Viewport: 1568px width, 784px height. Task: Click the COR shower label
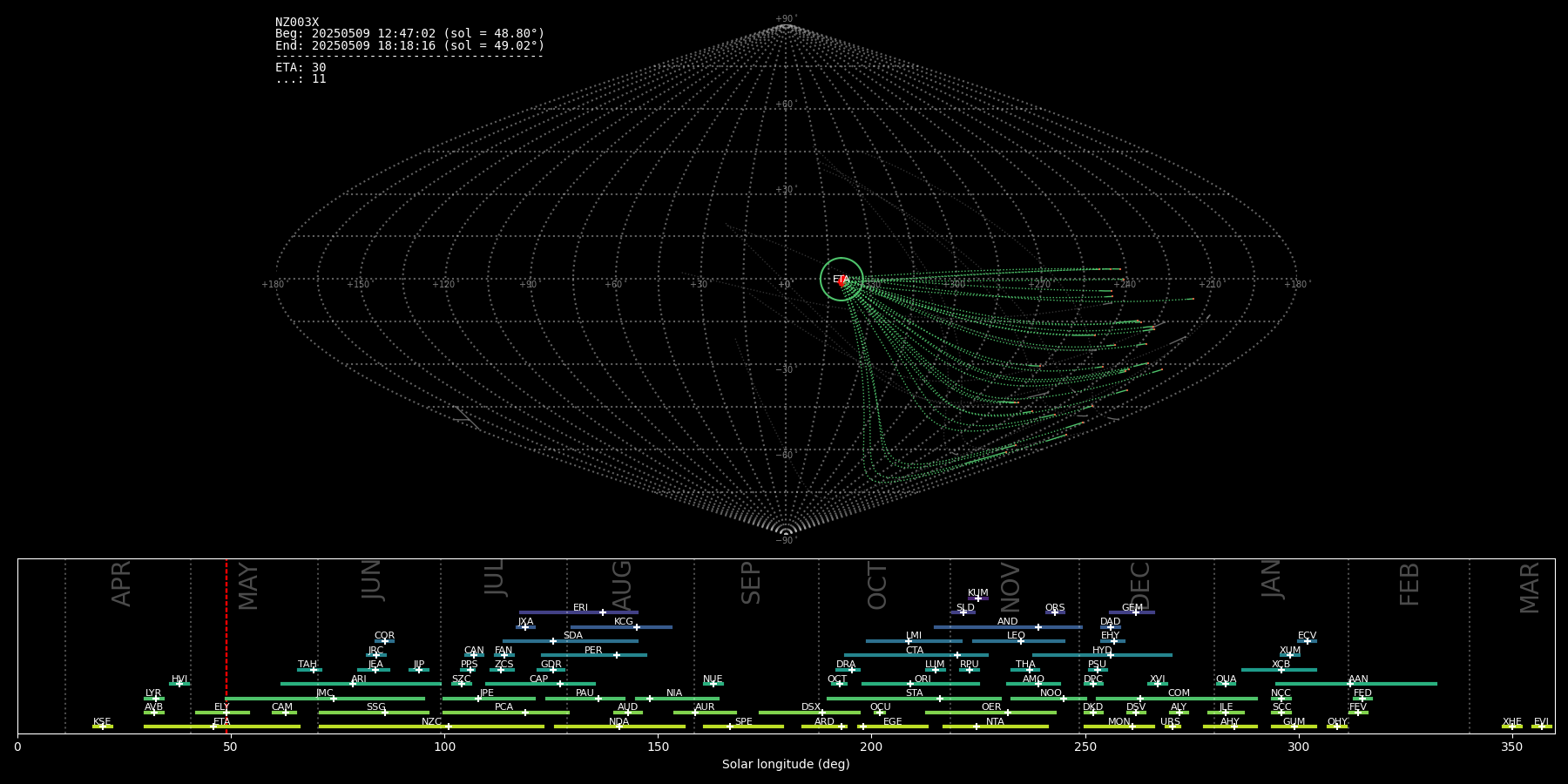coord(384,635)
